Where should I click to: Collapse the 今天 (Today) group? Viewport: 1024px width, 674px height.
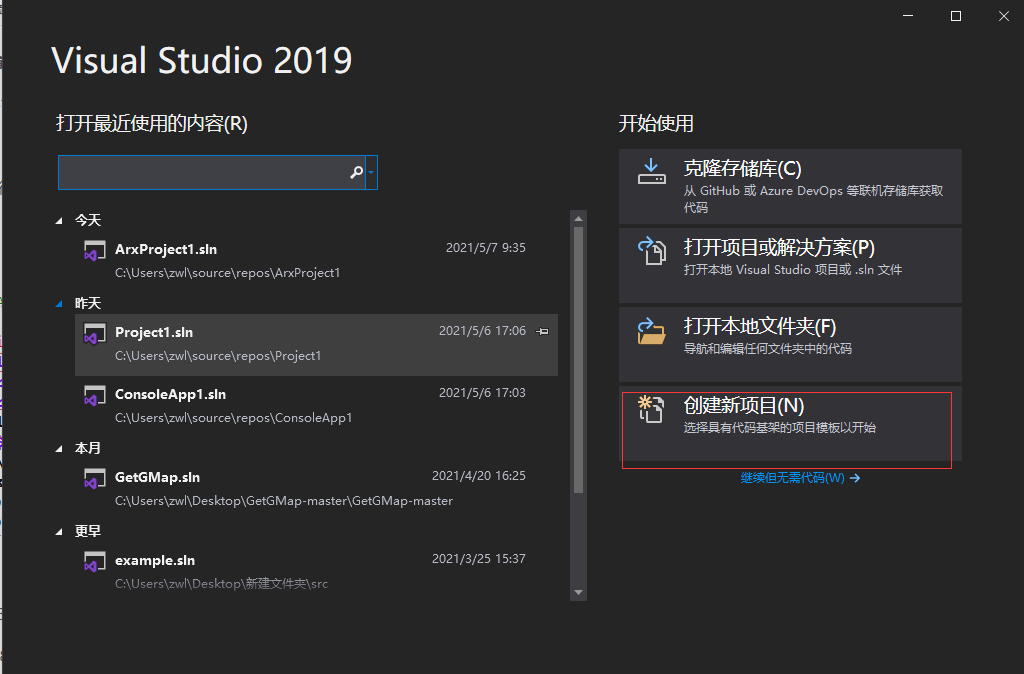pyautogui.click(x=57, y=219)
